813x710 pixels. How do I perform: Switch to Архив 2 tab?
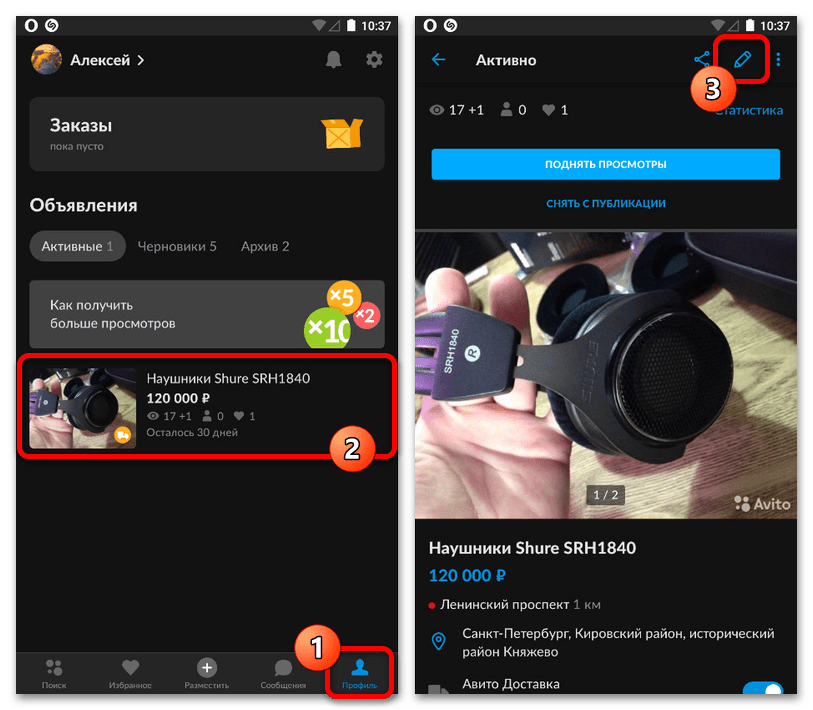pos(265,246)
